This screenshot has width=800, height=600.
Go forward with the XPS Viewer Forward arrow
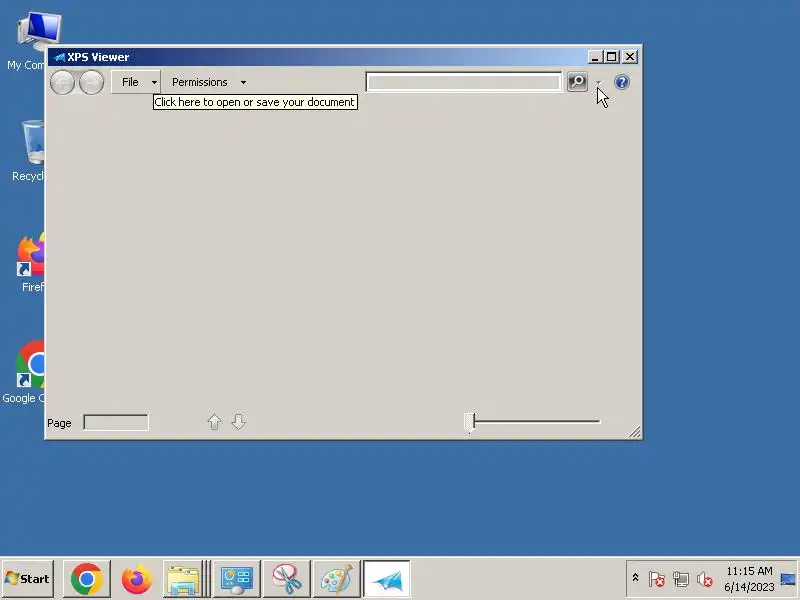[92, 82]
